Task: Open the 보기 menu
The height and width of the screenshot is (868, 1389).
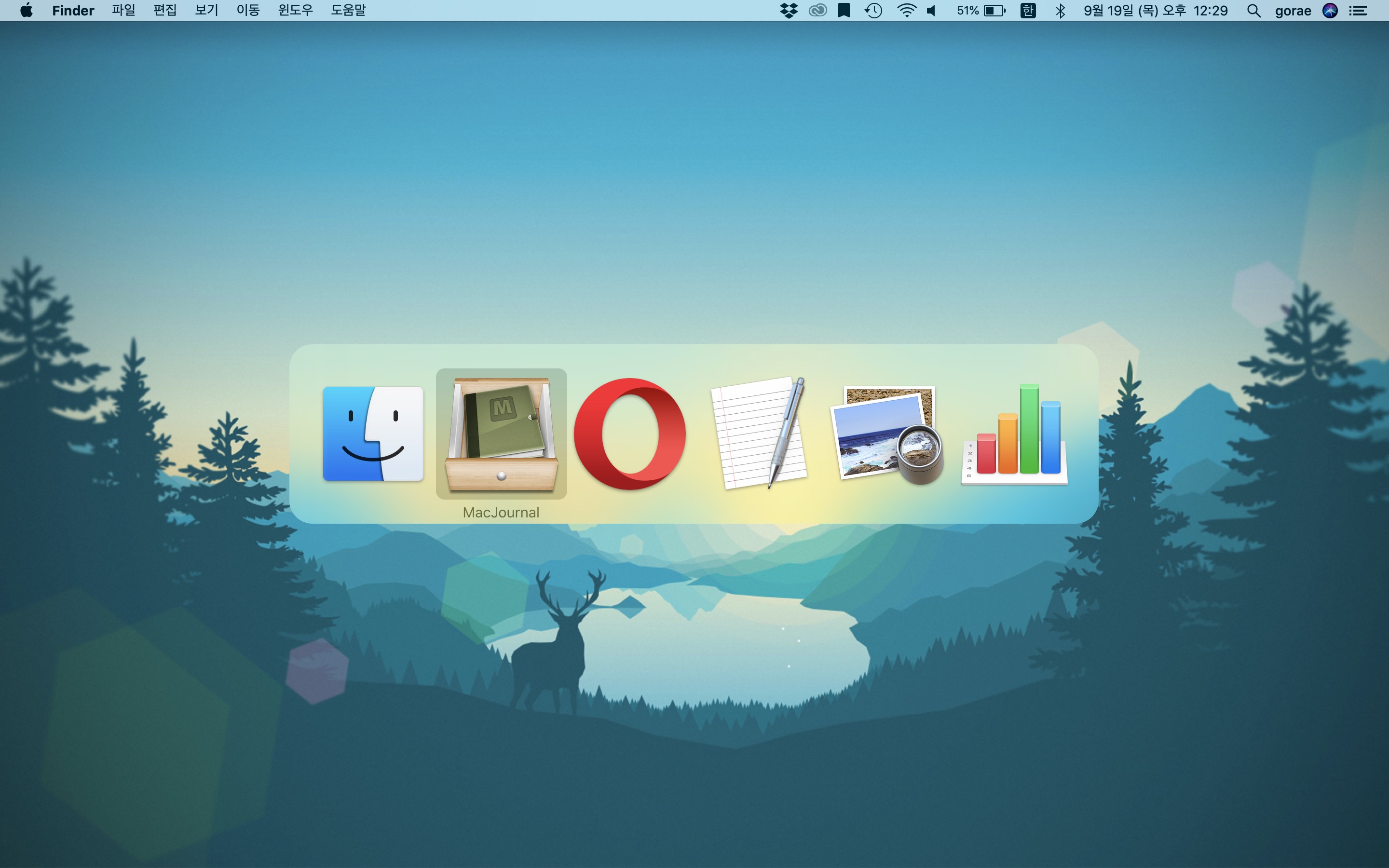Action: click(x=206, y=10)
